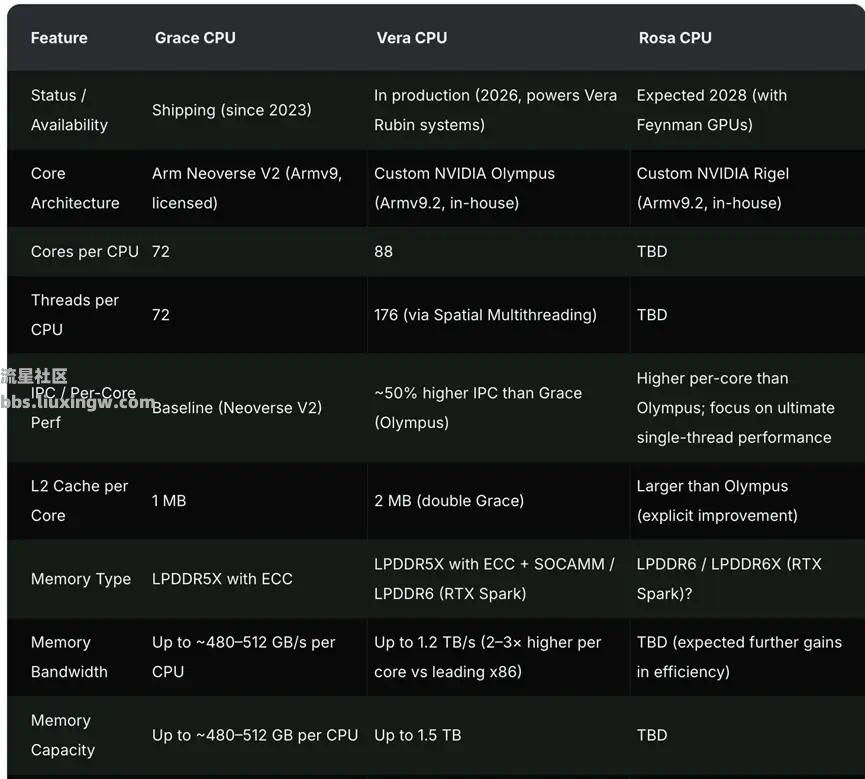Select the 'L2 Cache per Core' row label
The width and height of the screenshot is (865, 779).
[79, 500]
